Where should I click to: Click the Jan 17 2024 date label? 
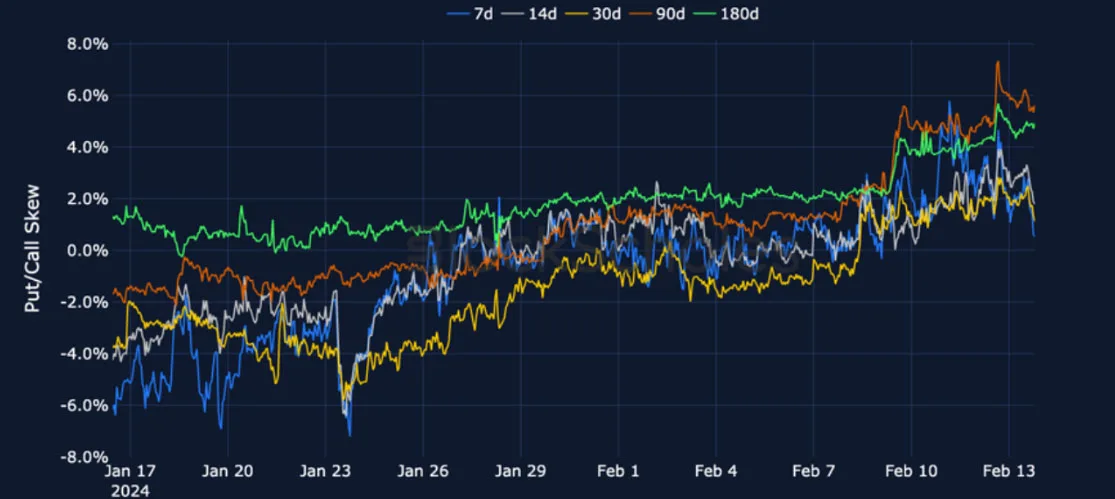[130, 481]
